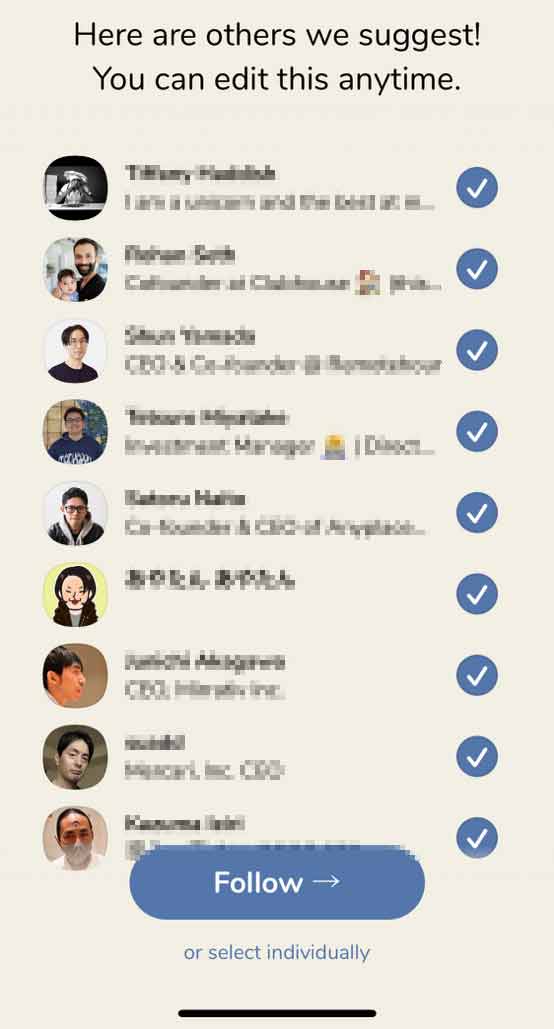
Task: Uncheck the seventh row's checkmark
Action: tap(477, 675)
